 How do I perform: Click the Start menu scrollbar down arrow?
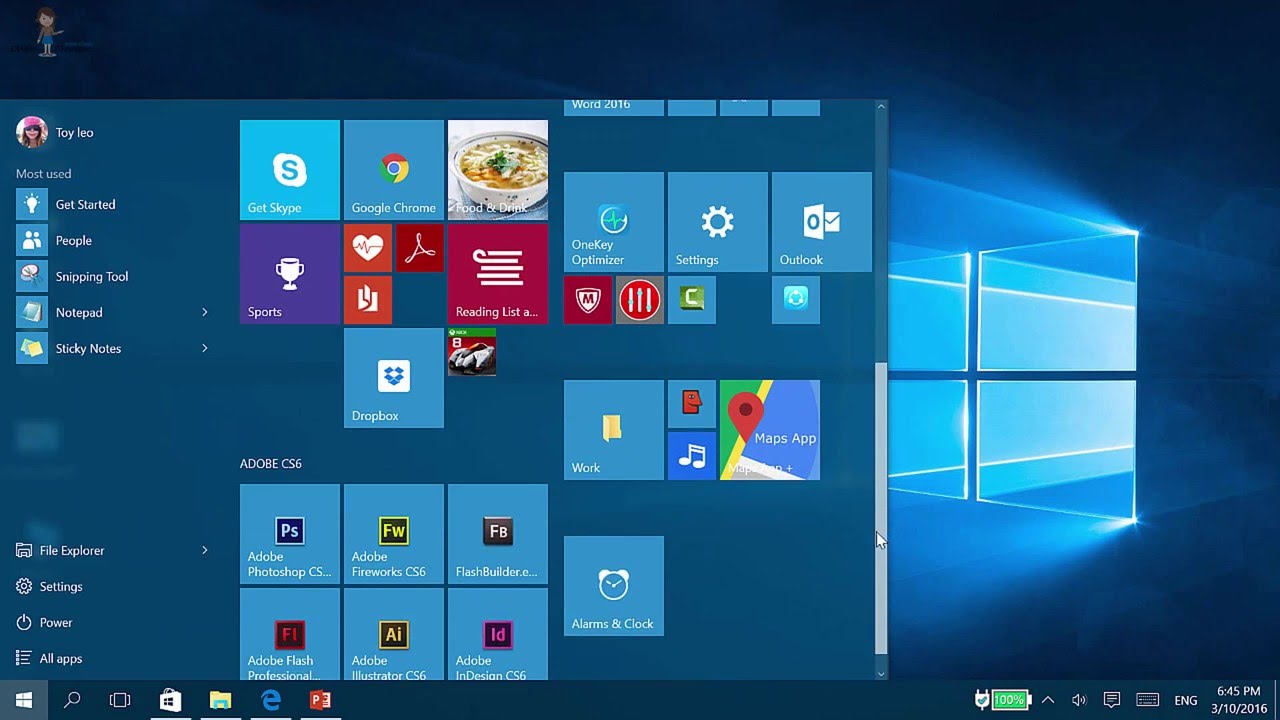point(881,674)
